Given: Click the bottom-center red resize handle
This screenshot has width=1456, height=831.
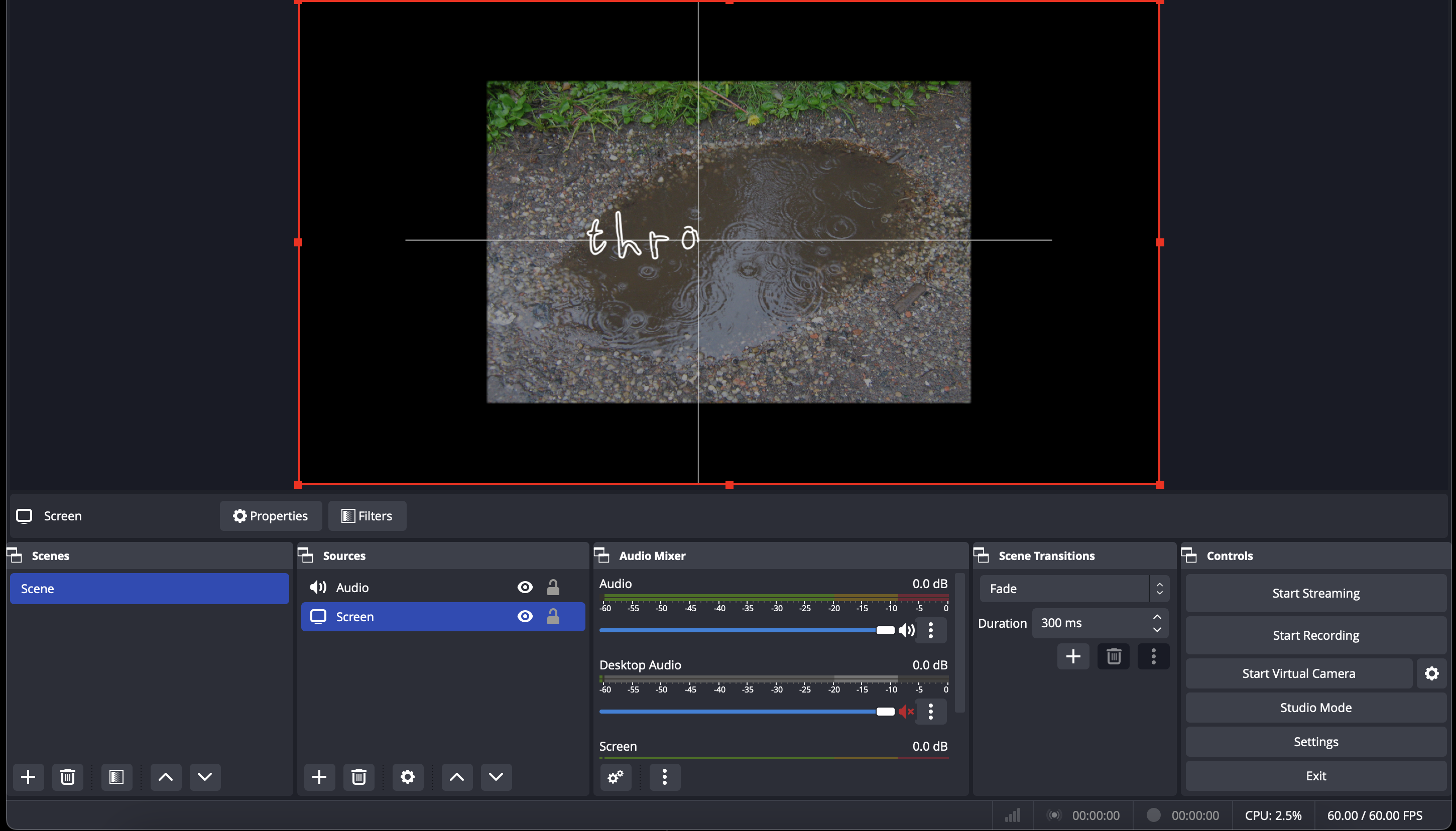Looking at the screenshot, I should pos(729,485).
